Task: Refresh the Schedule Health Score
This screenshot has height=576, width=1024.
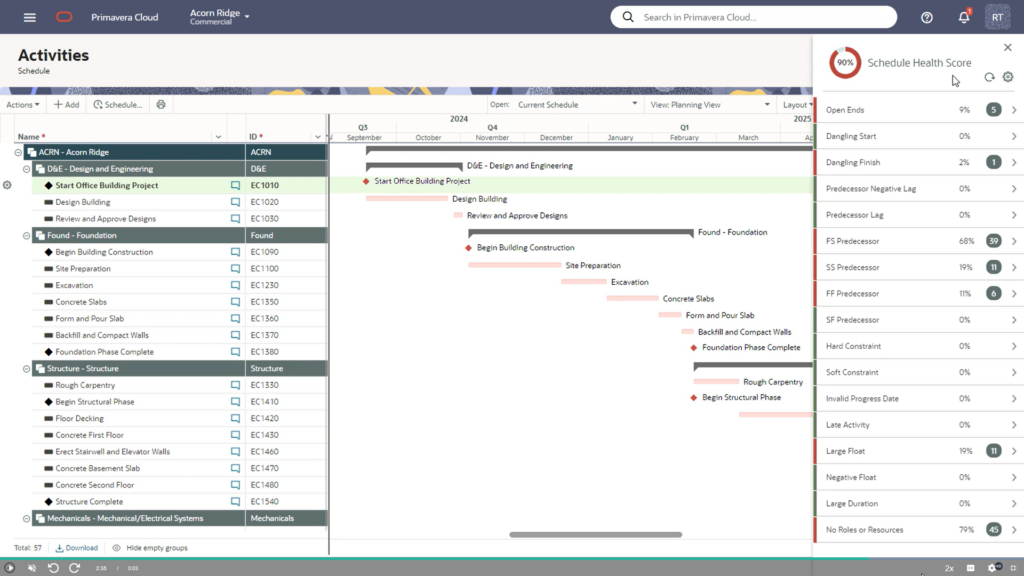Action: (x=989, y=77)
